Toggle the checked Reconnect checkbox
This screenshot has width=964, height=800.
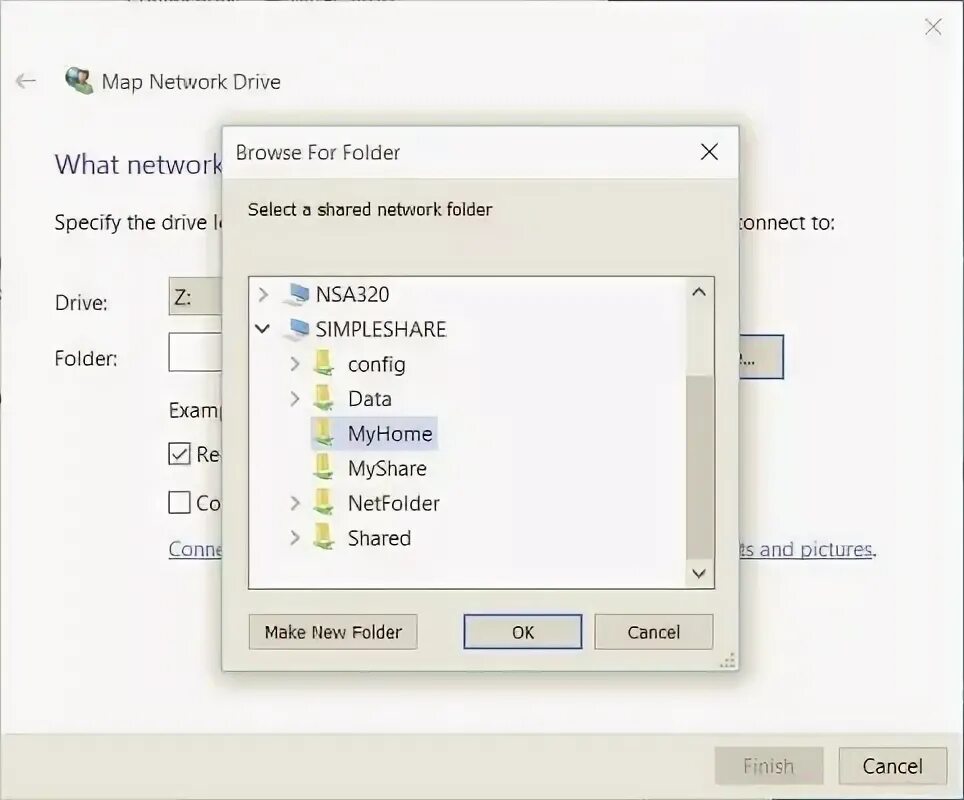[179, 454]
